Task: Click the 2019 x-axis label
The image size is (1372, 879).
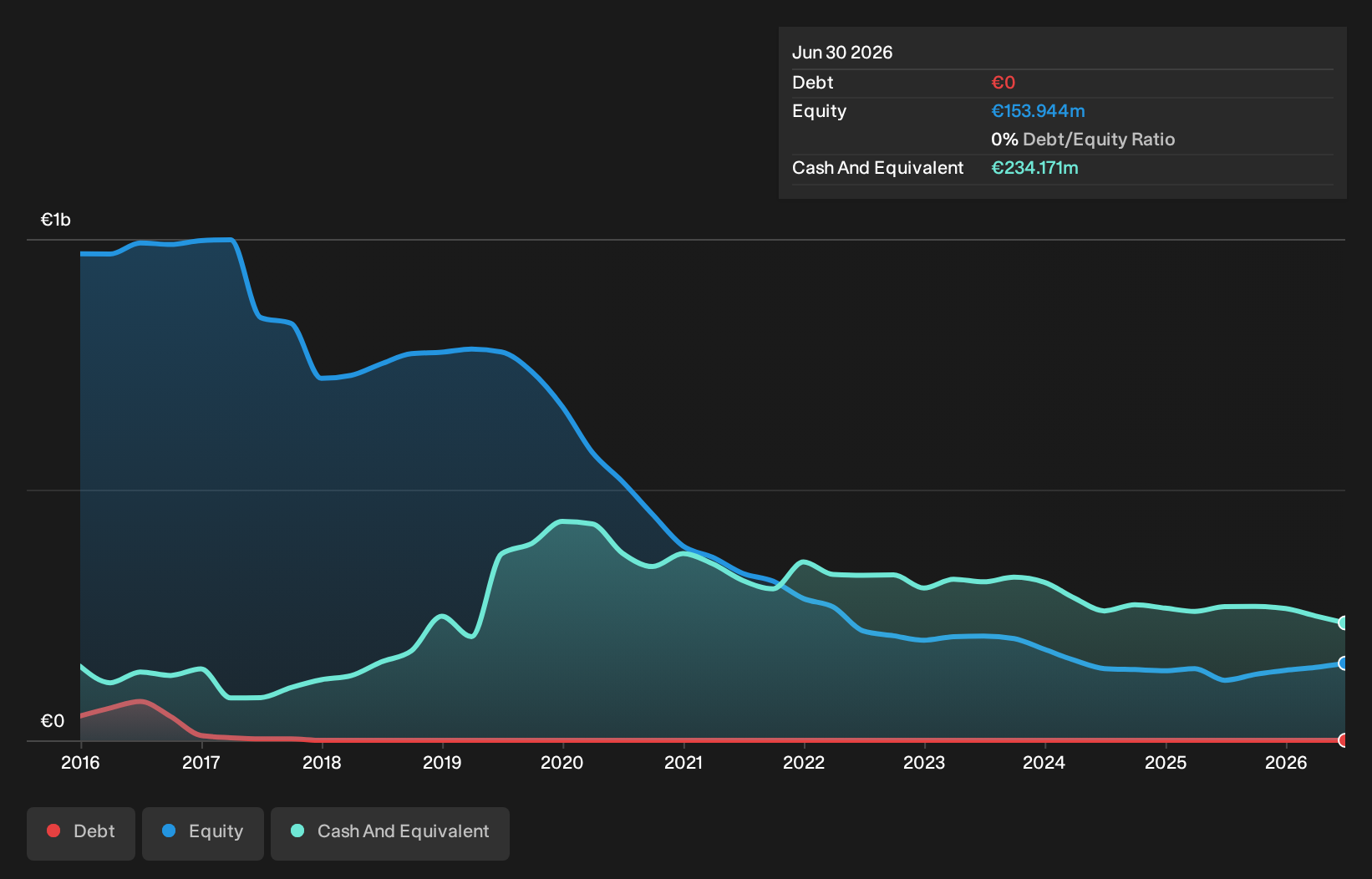Action: pos(442,762)
